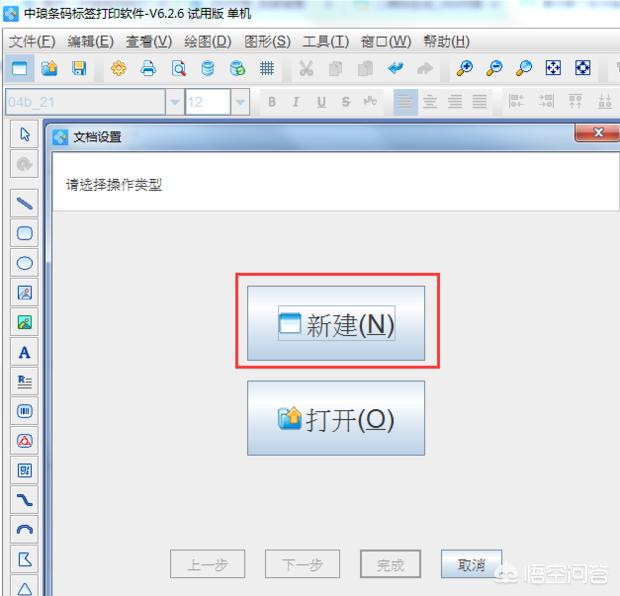Select the line drawing tool
This screenshot has width=620, height=596.
(x=25, y=203)
